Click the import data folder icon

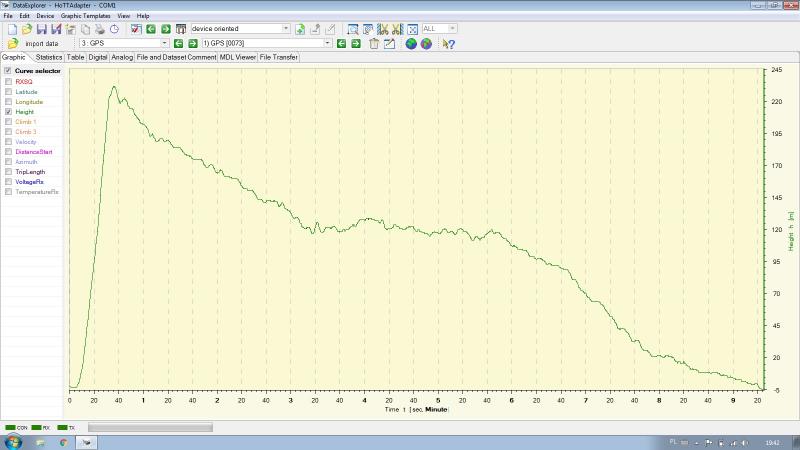click(13, 44)
